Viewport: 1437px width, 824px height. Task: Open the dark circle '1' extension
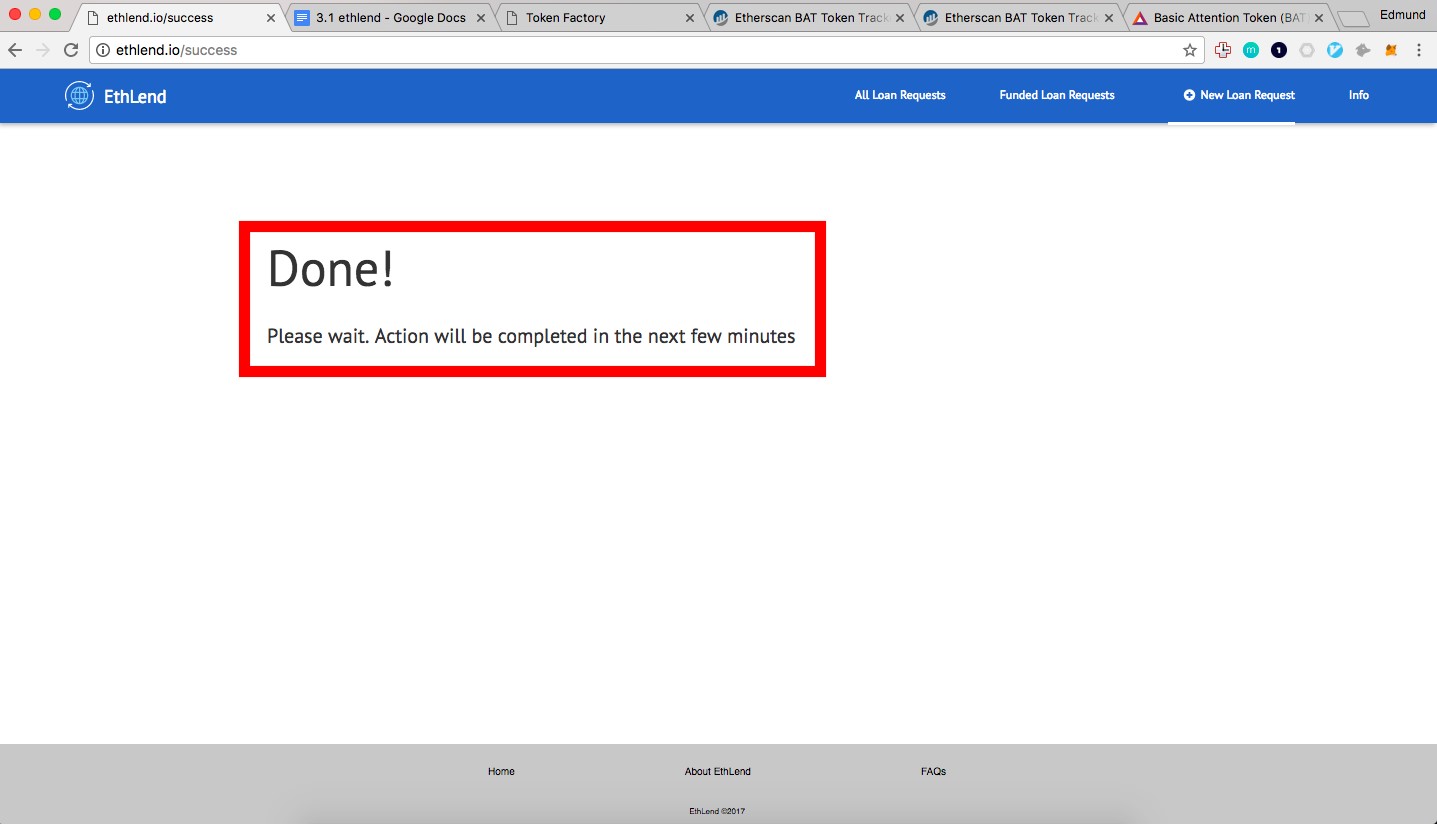coord(1279,50)
